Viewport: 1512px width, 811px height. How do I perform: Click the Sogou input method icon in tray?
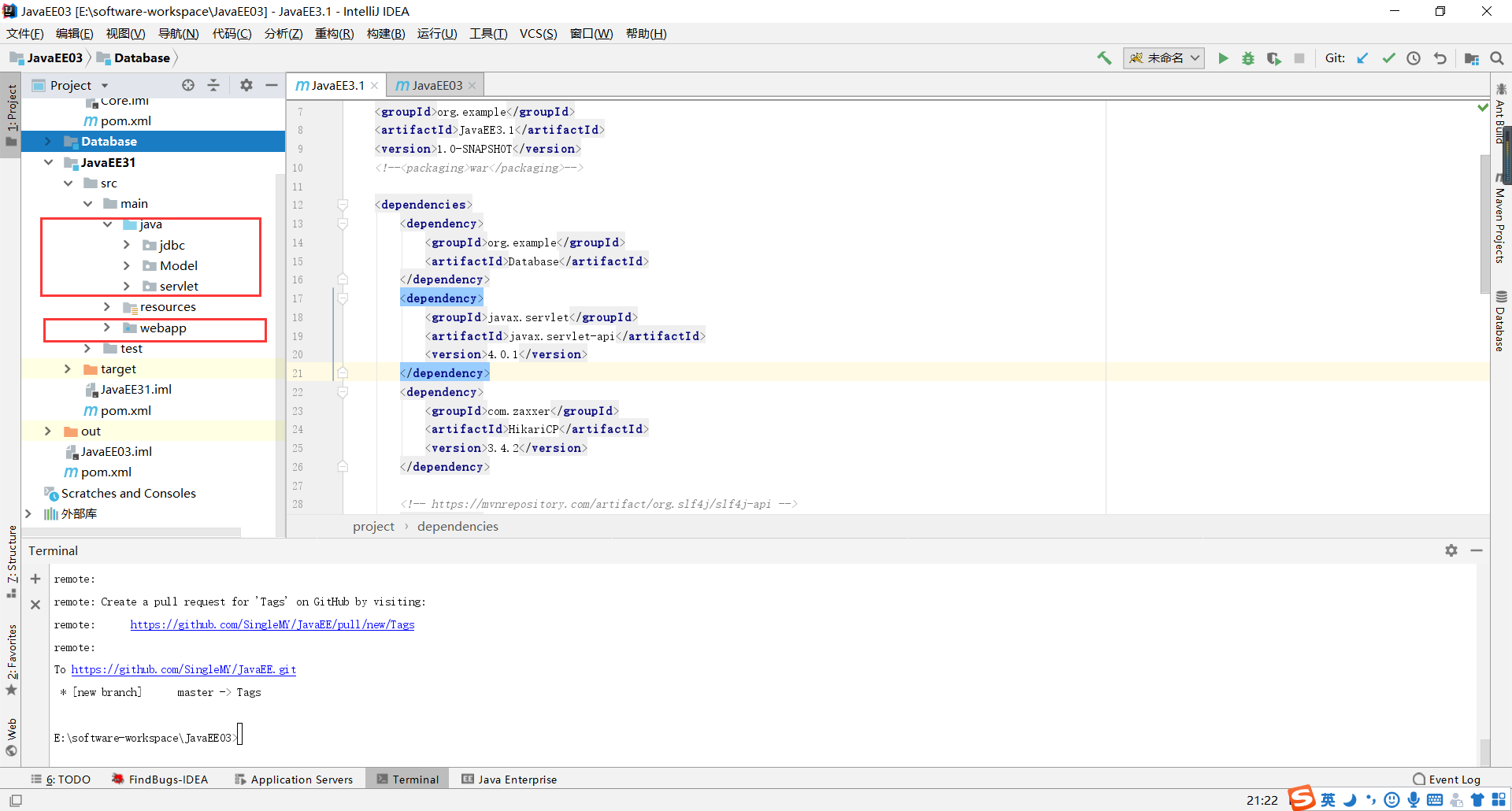click(1302, 798)
